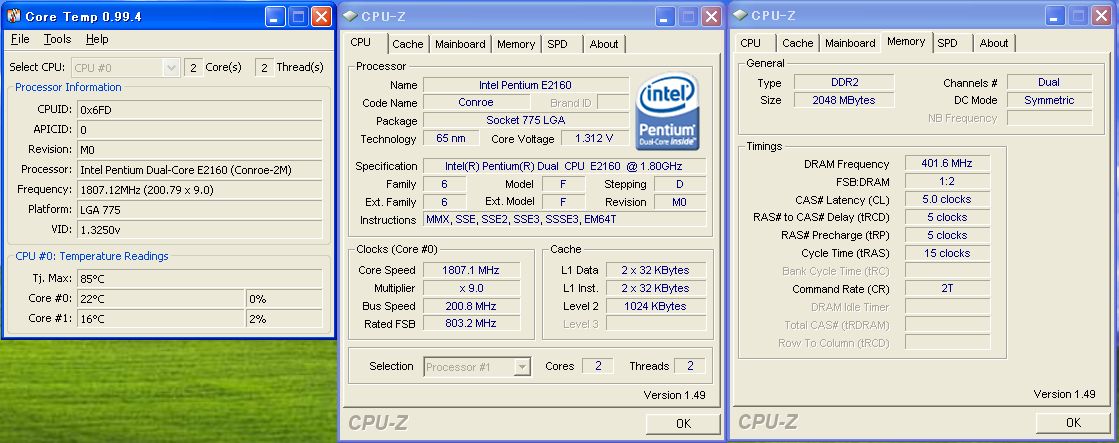Click the Code Name value Conroe

coord(476,103)
